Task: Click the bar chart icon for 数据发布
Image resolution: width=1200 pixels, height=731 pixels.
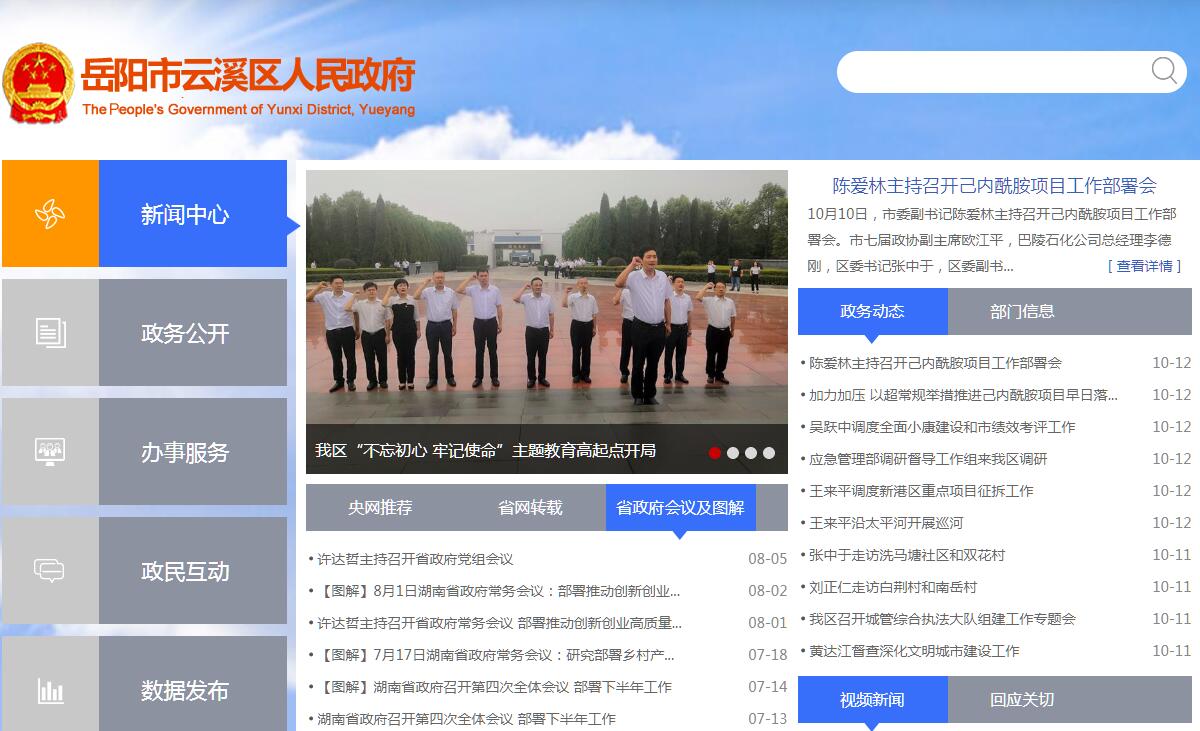Action: pyautogui.click(x=50, y=690)
